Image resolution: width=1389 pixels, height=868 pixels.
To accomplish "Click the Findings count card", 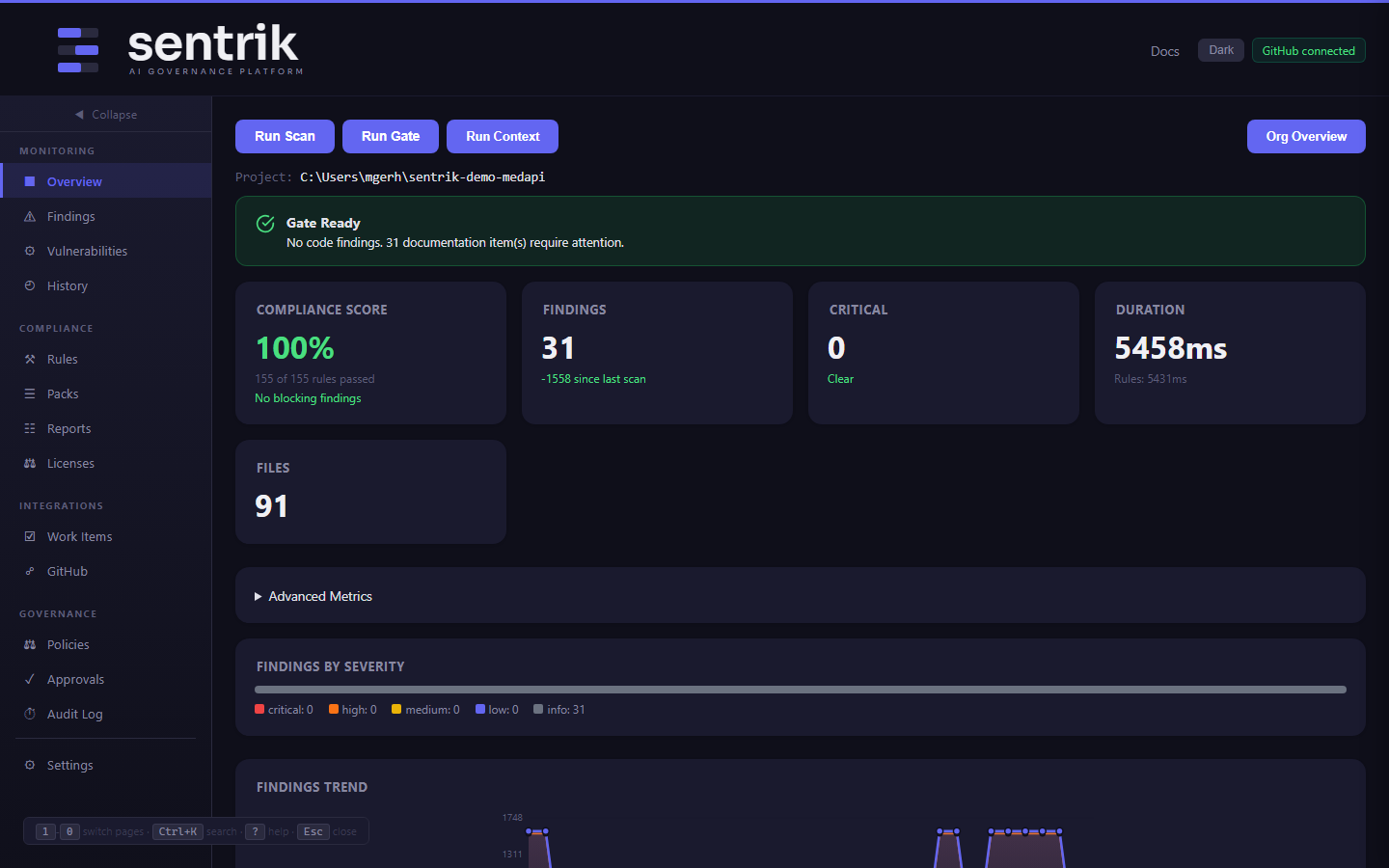I will tap(657, 353).
